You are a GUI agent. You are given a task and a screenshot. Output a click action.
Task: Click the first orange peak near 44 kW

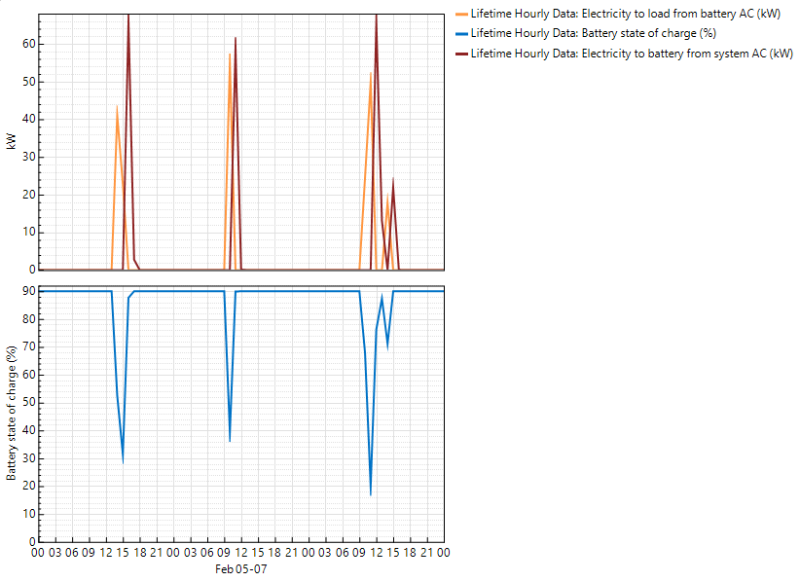[x=117, y=106]
